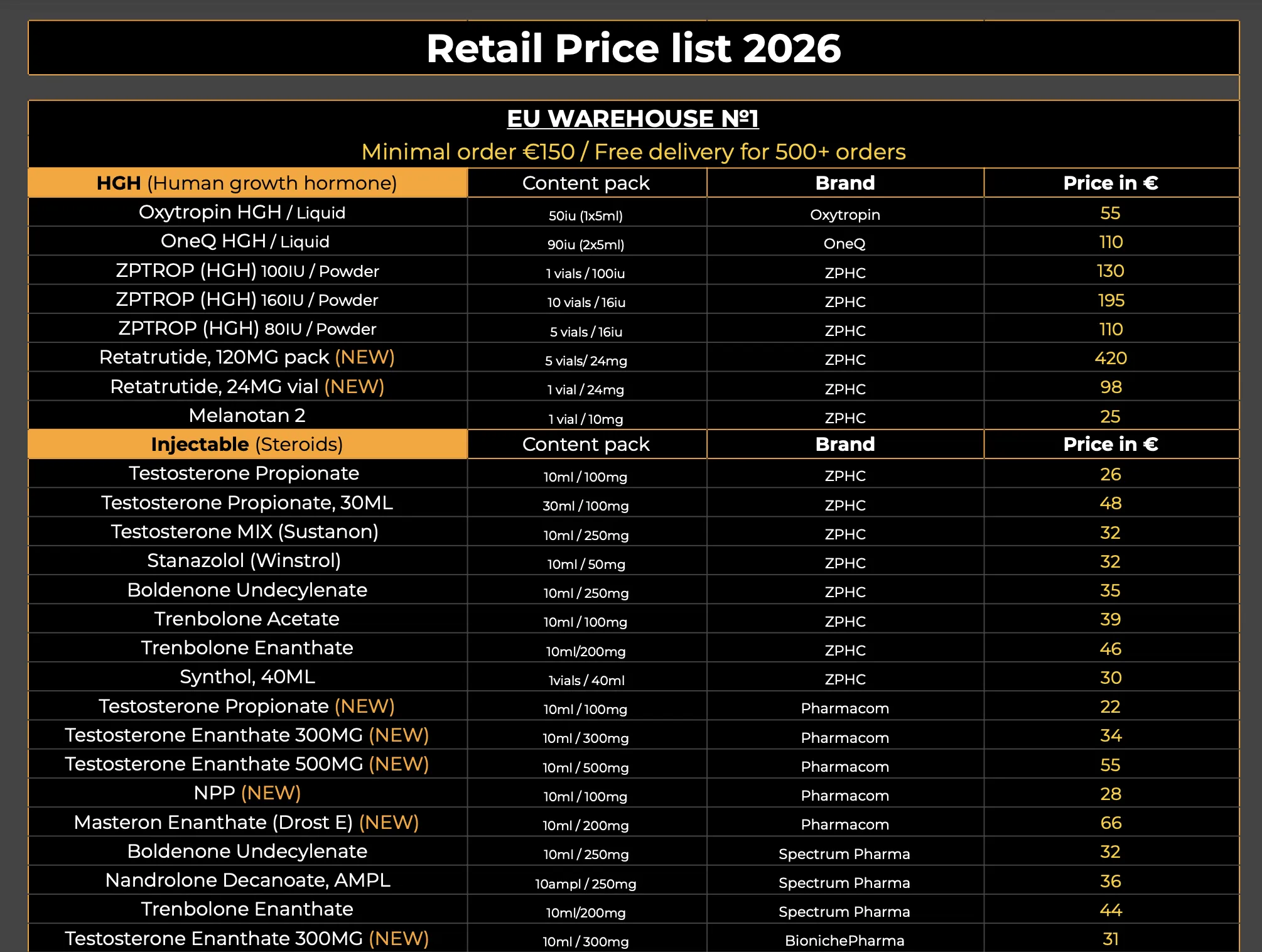Screen dimensions: 1262x952
Task: Click 'Testosterone Enanthate 500MG (NEW)' cell
Action: click(x=247, y=764)
